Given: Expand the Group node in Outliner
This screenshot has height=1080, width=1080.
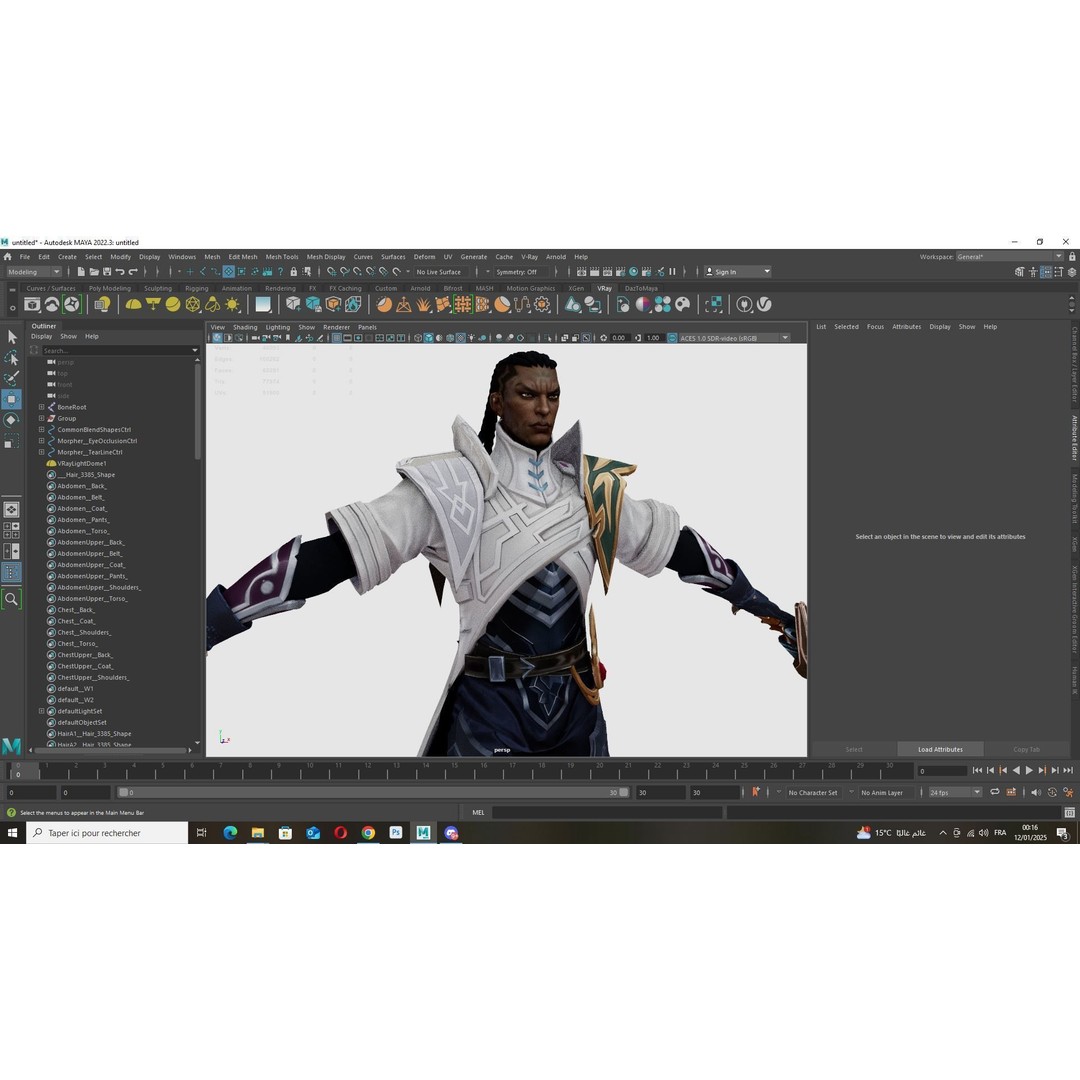Looking at the screenshot, I should [41, 418].
